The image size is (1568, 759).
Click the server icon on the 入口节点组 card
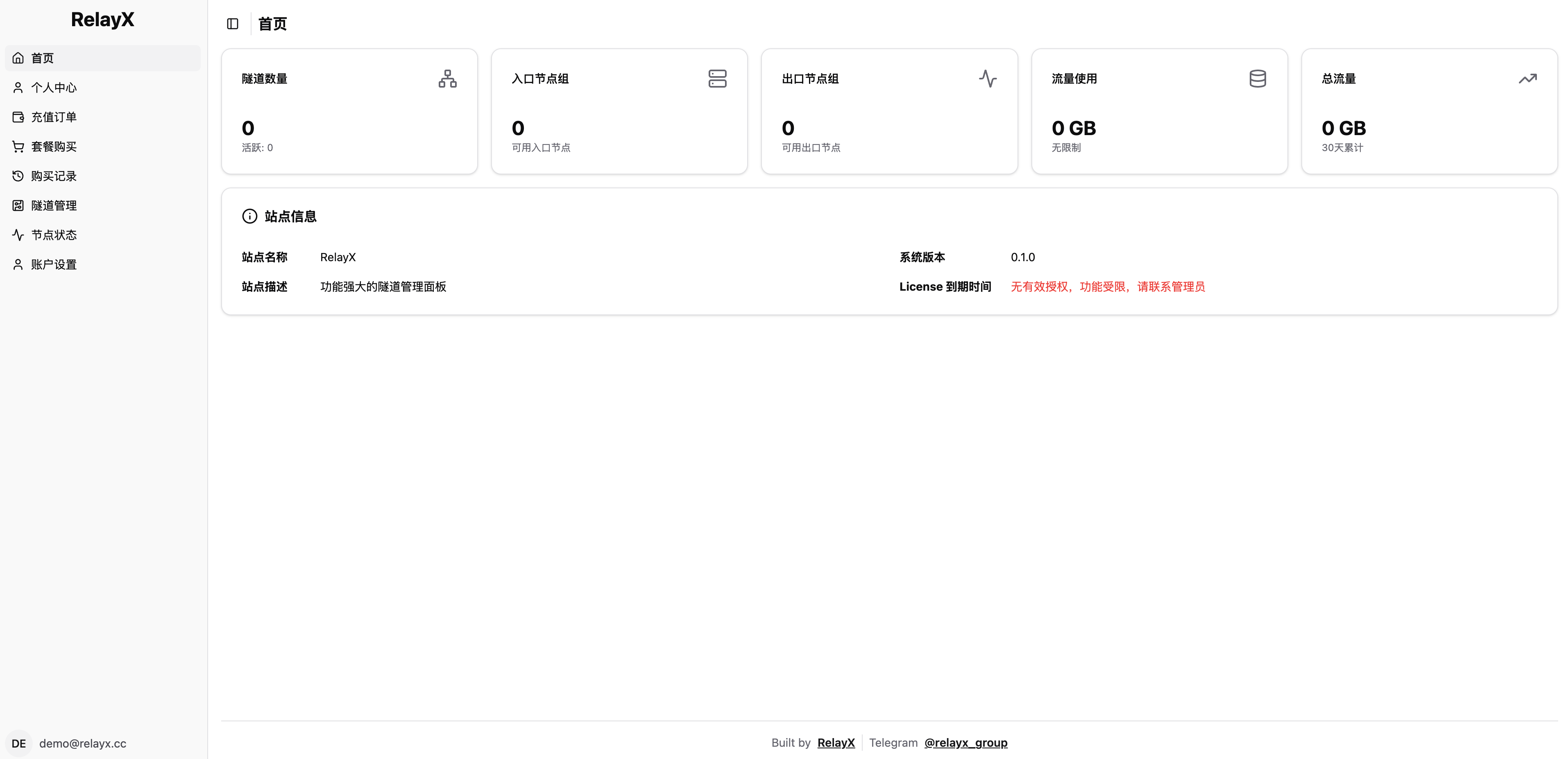[718, 79]
